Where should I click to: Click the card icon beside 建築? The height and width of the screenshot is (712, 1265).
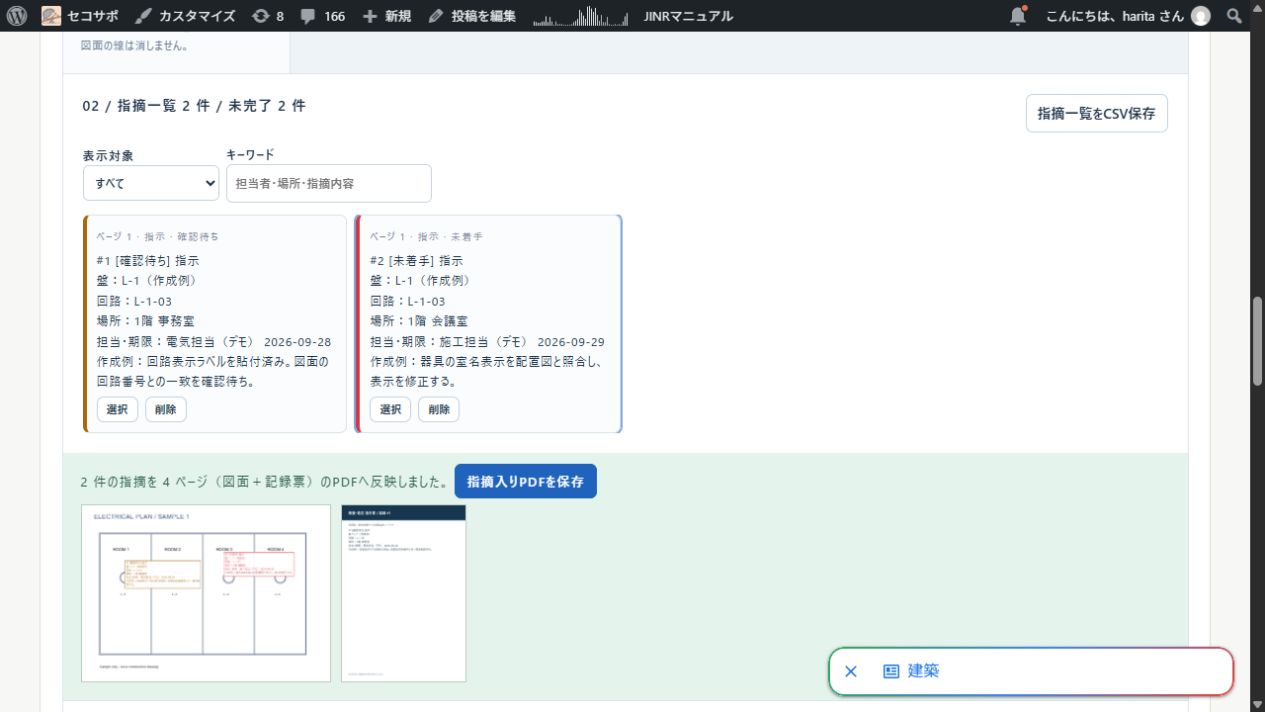pos(891,671)
